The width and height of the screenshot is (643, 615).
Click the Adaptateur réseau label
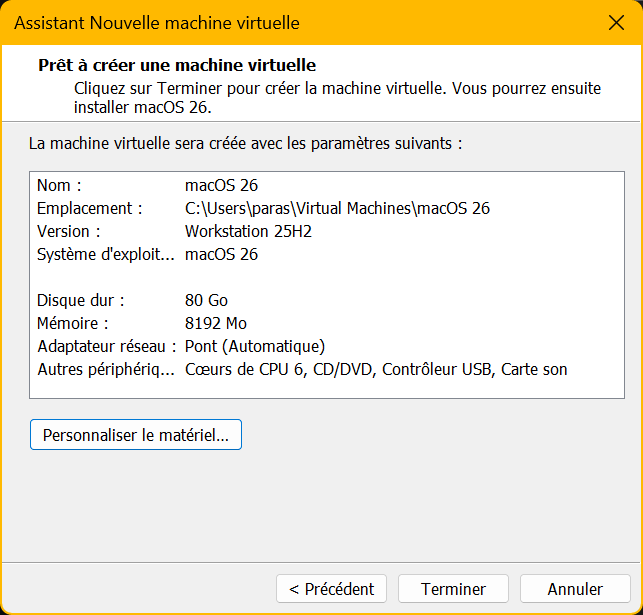click(105, 346)
